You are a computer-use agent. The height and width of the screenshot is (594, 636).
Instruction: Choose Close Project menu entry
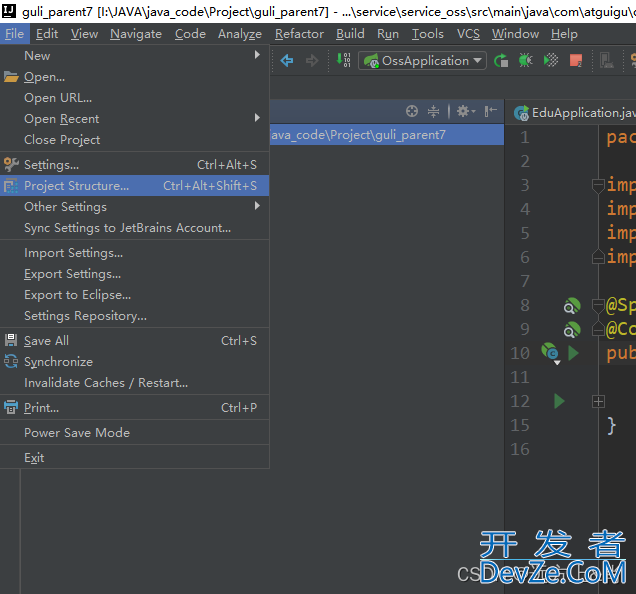[135, 140]
